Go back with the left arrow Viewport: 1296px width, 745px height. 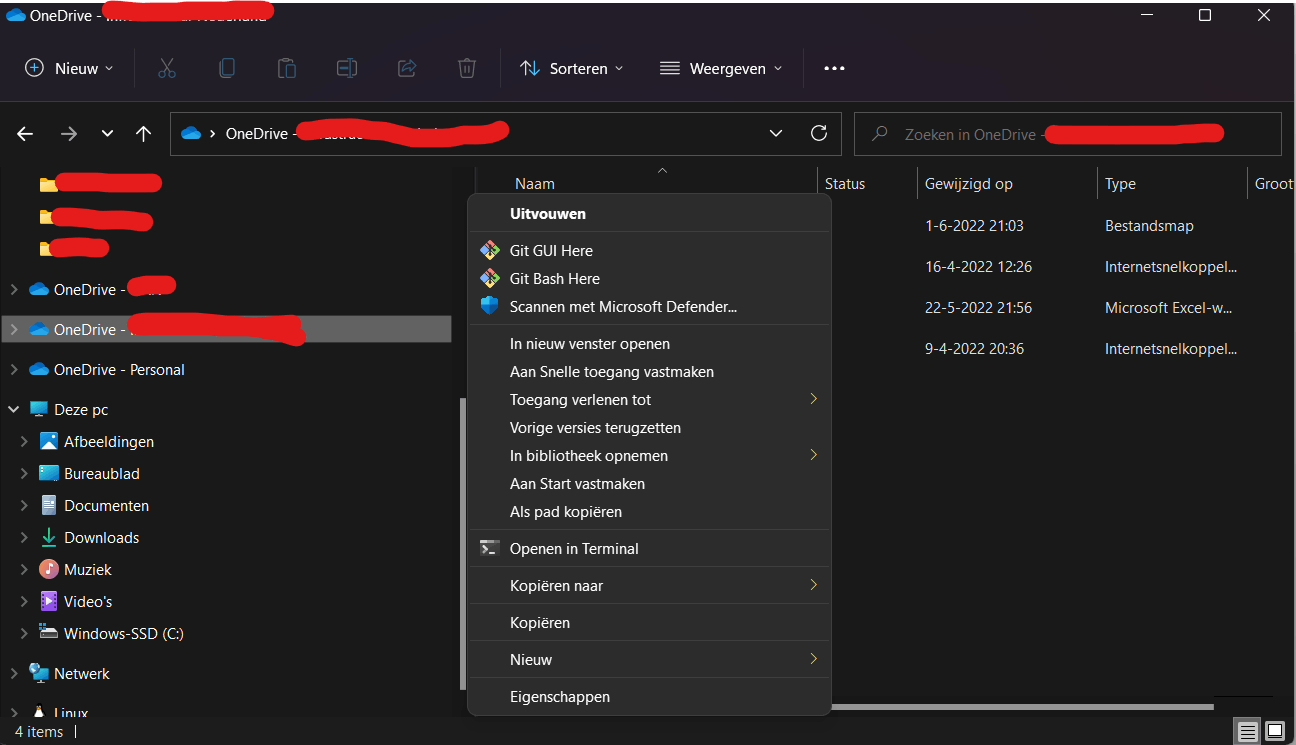(x=25, y=134)
